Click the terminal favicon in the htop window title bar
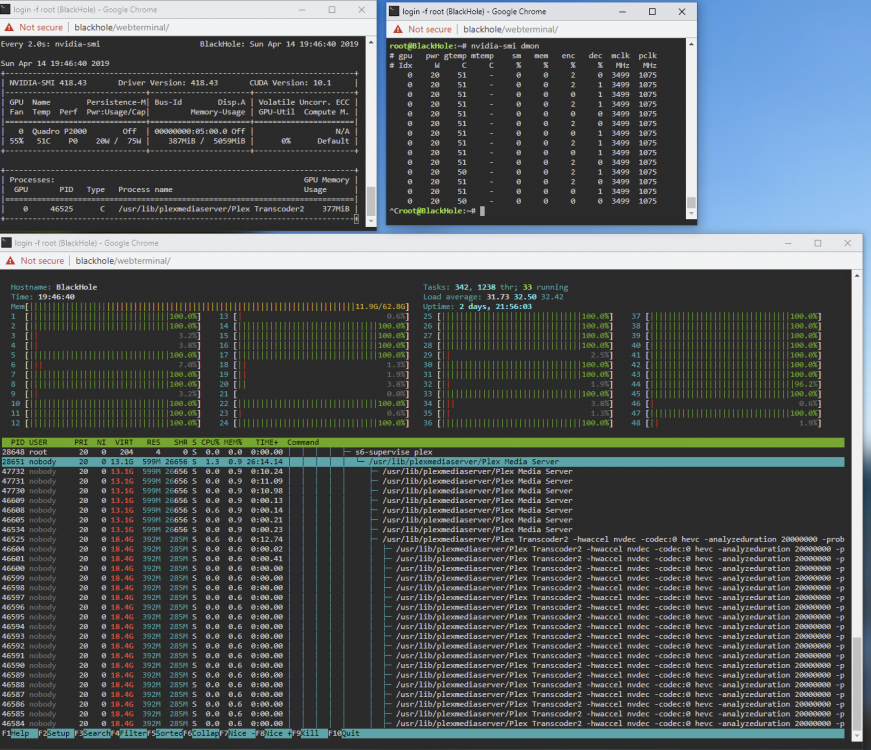The height and width of the screenshot is (750, 871). point(7,243)
